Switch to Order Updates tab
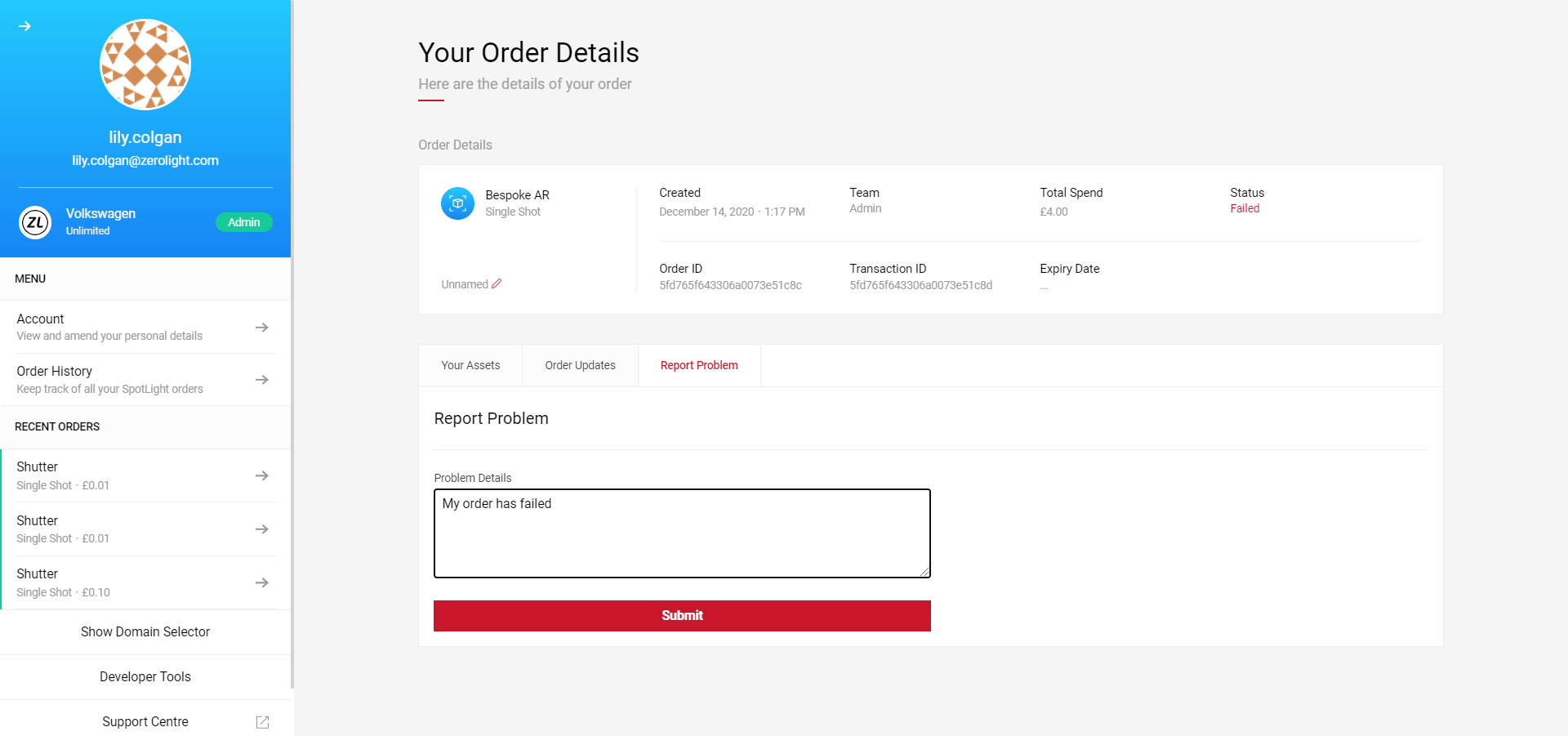The image size is (1568, 736). pyautogui.click(x=581, y=365)
